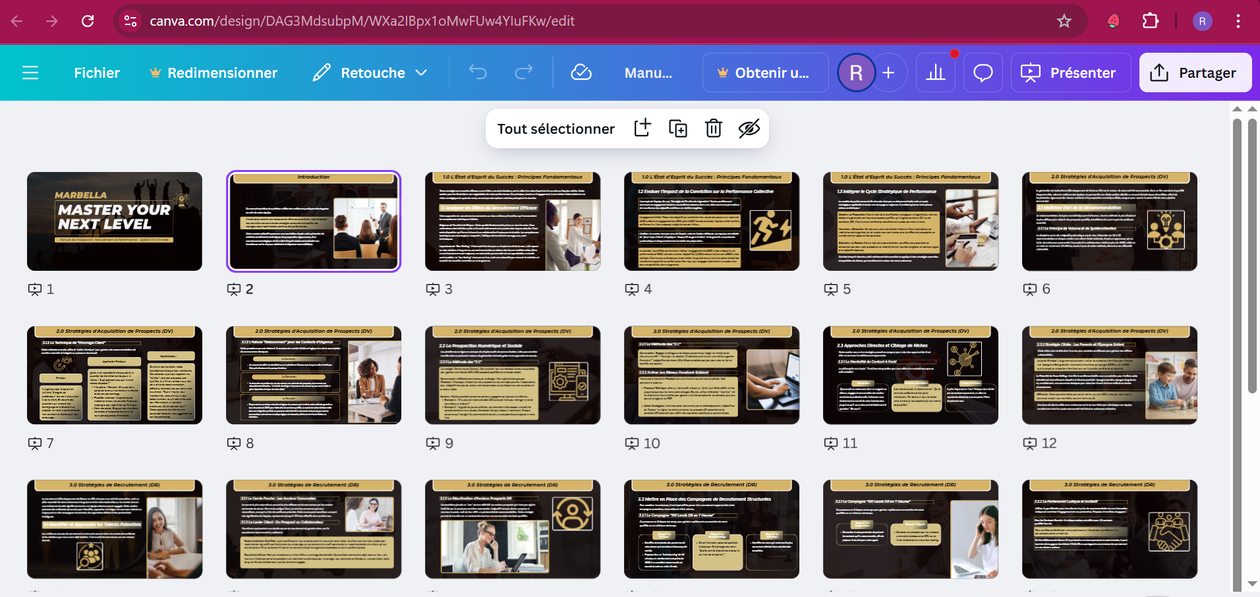Open the comments speech bubble icon
The height and width of the screenshot is (597, 1260).
click(x=983, y=73)
